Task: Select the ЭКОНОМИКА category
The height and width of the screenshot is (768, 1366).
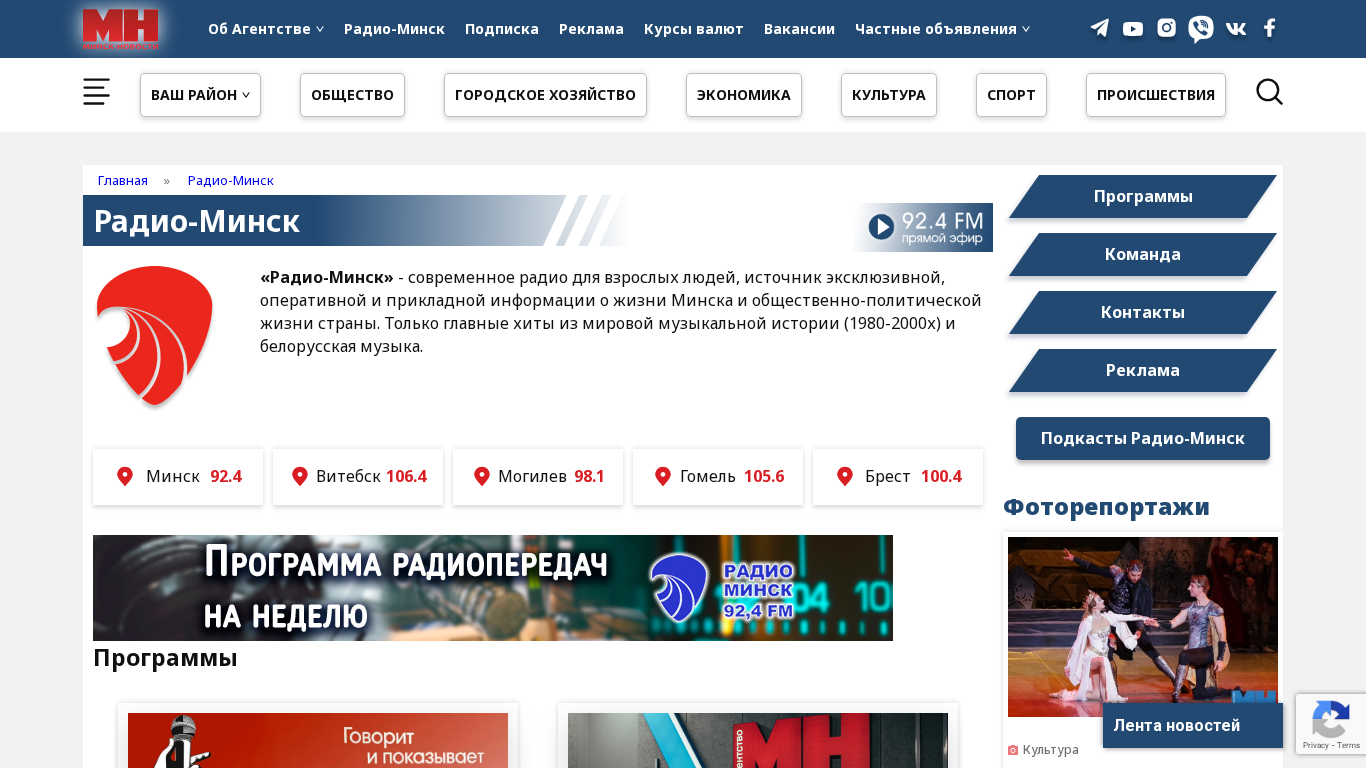Action: [744, 95]
